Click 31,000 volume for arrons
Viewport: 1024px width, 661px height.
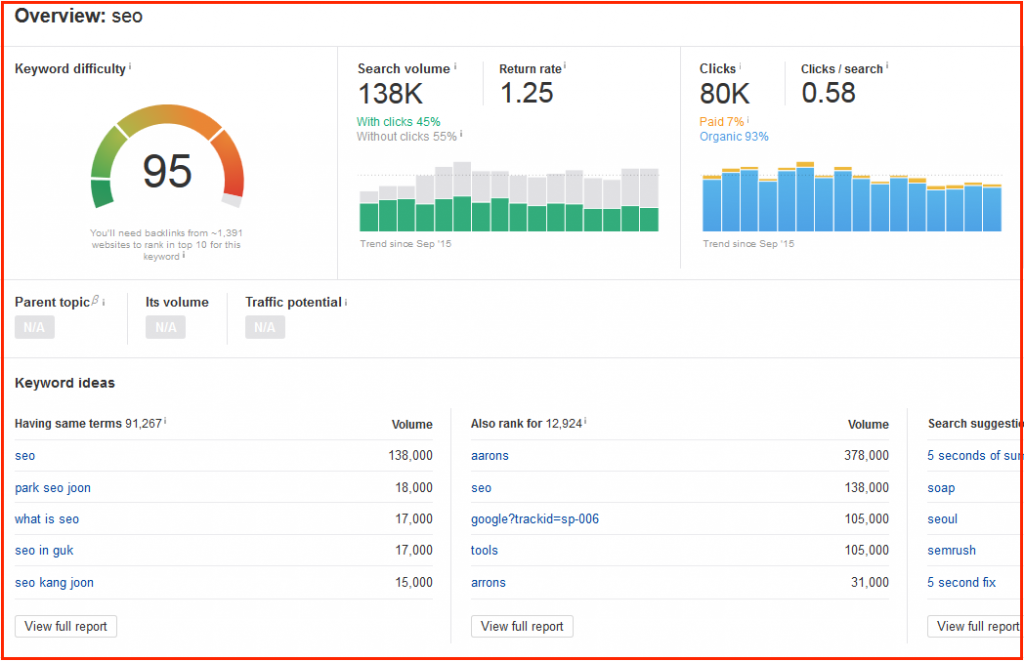870,582
